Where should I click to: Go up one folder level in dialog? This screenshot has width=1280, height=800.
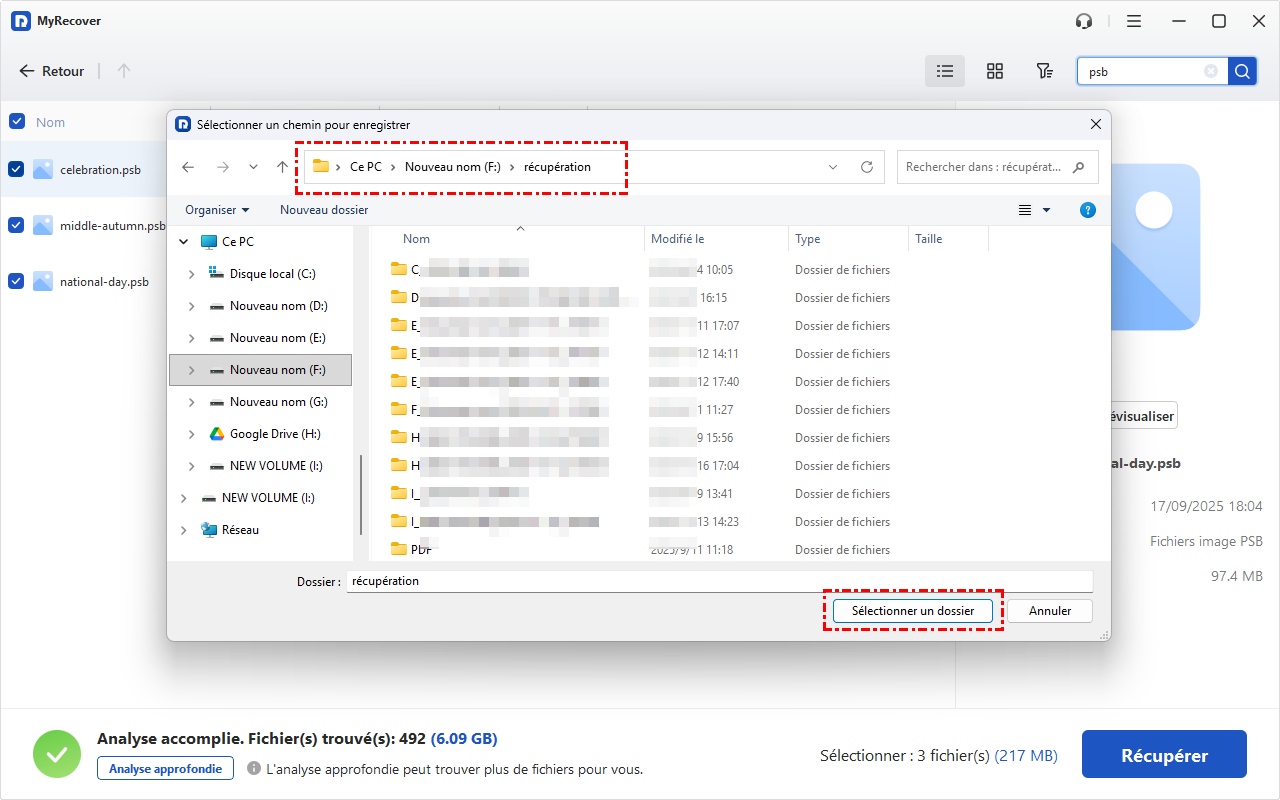[283, 167]
